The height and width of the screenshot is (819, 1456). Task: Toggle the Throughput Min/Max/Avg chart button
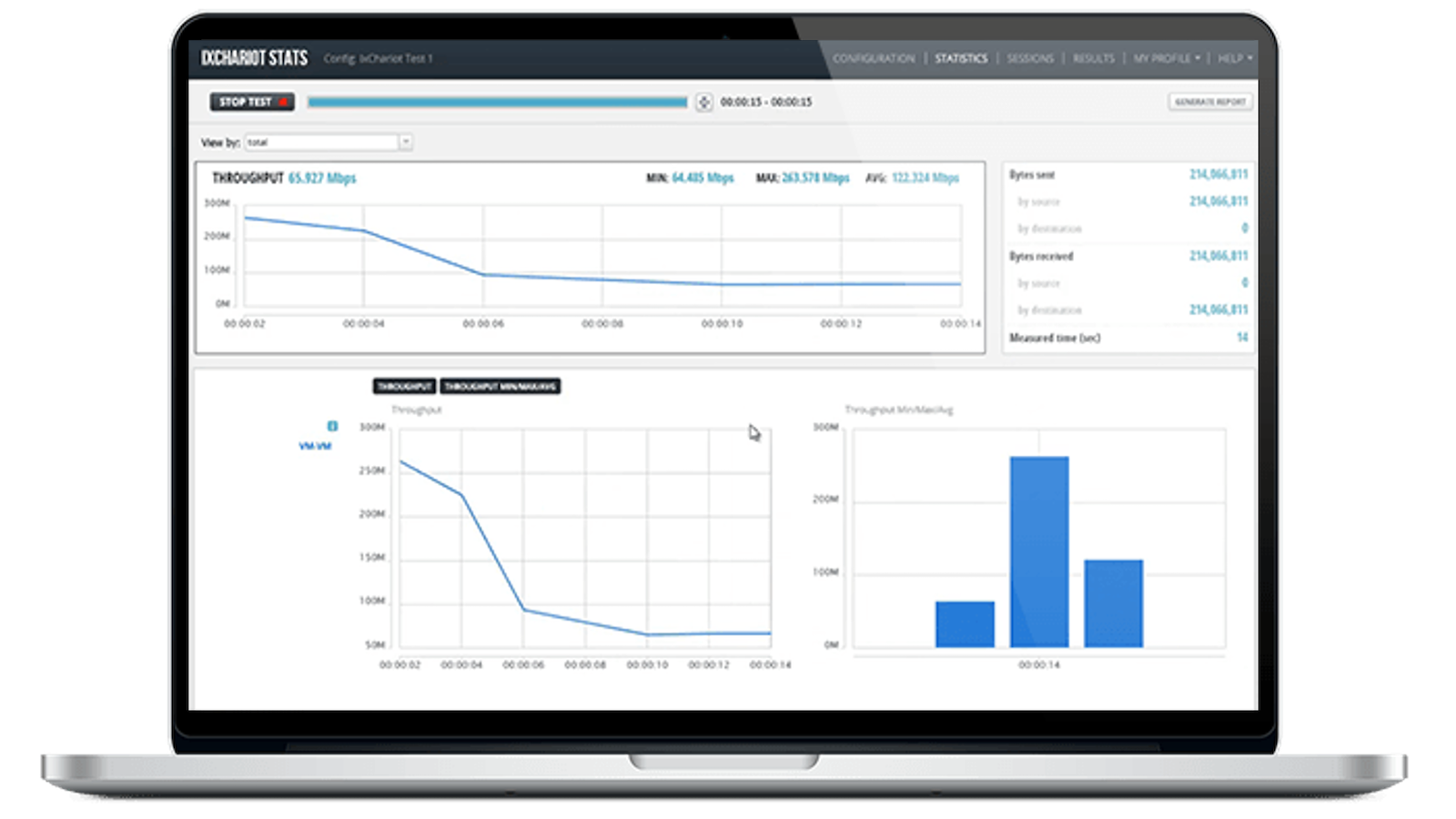pyautogui.click(x=500, y=387)
